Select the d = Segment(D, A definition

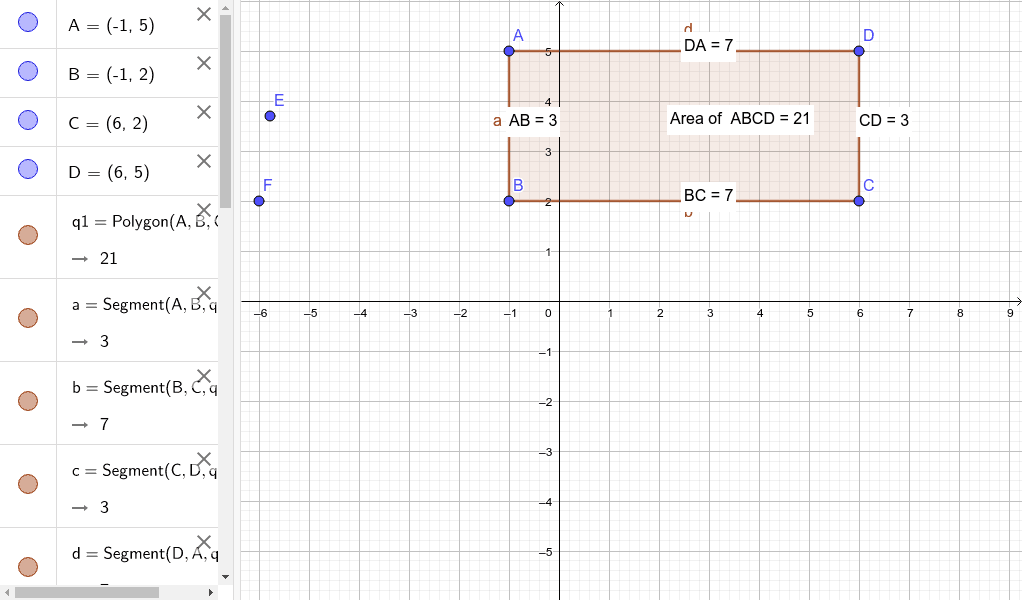click(x=144, y=554)
